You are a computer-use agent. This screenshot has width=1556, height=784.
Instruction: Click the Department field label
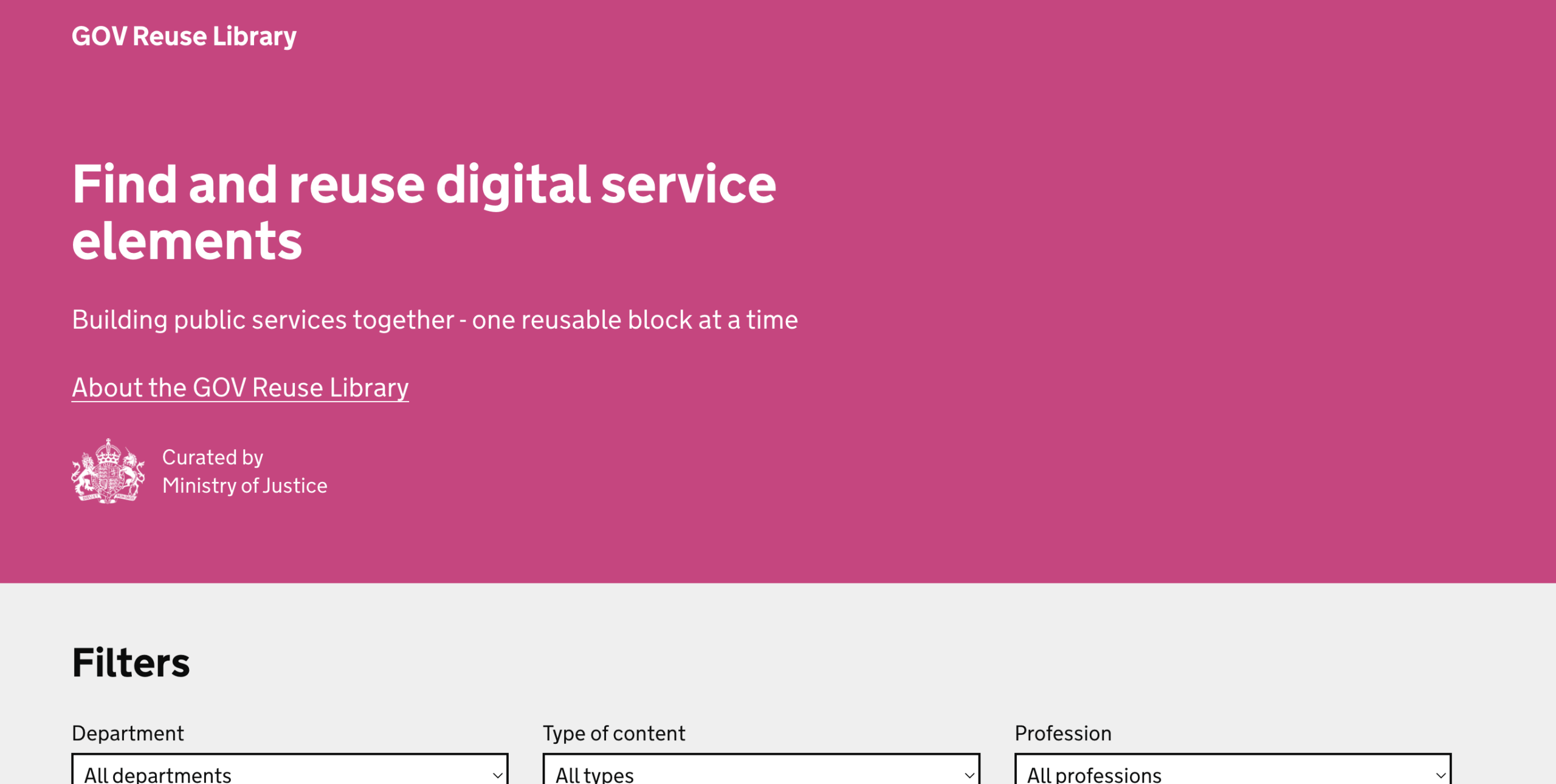(128, 734)
